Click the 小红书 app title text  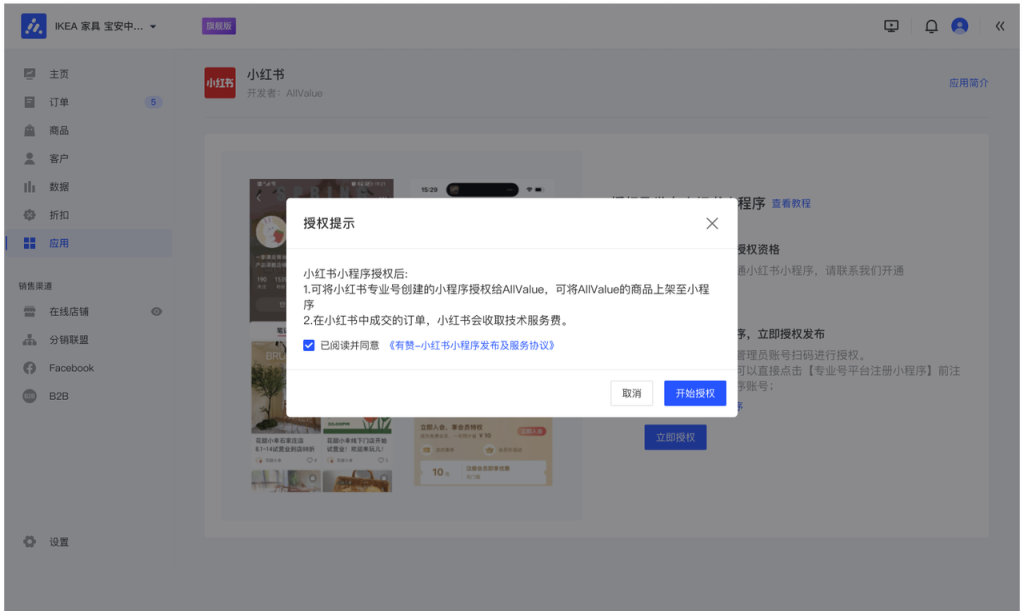[265, 74]
